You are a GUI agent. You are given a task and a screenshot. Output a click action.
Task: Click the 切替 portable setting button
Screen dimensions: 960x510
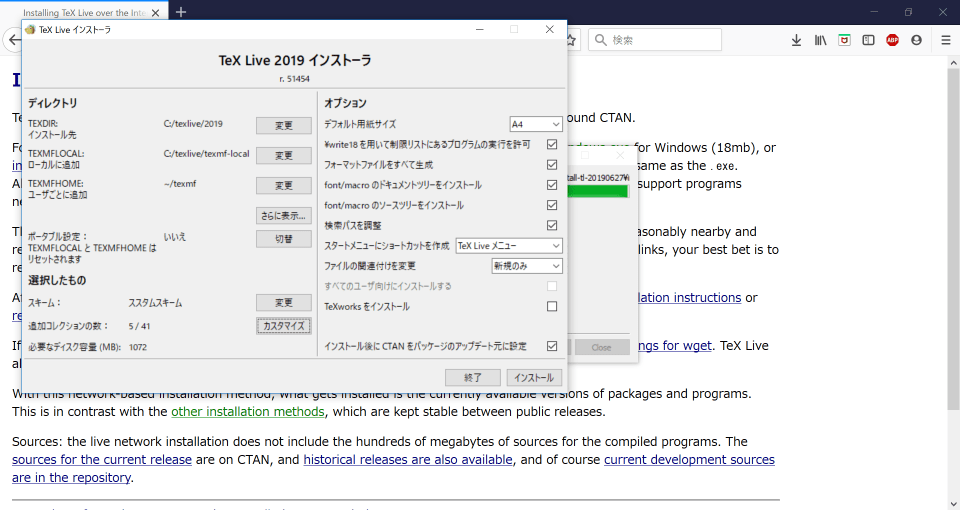pyautogui.click(x=283, y=239)
